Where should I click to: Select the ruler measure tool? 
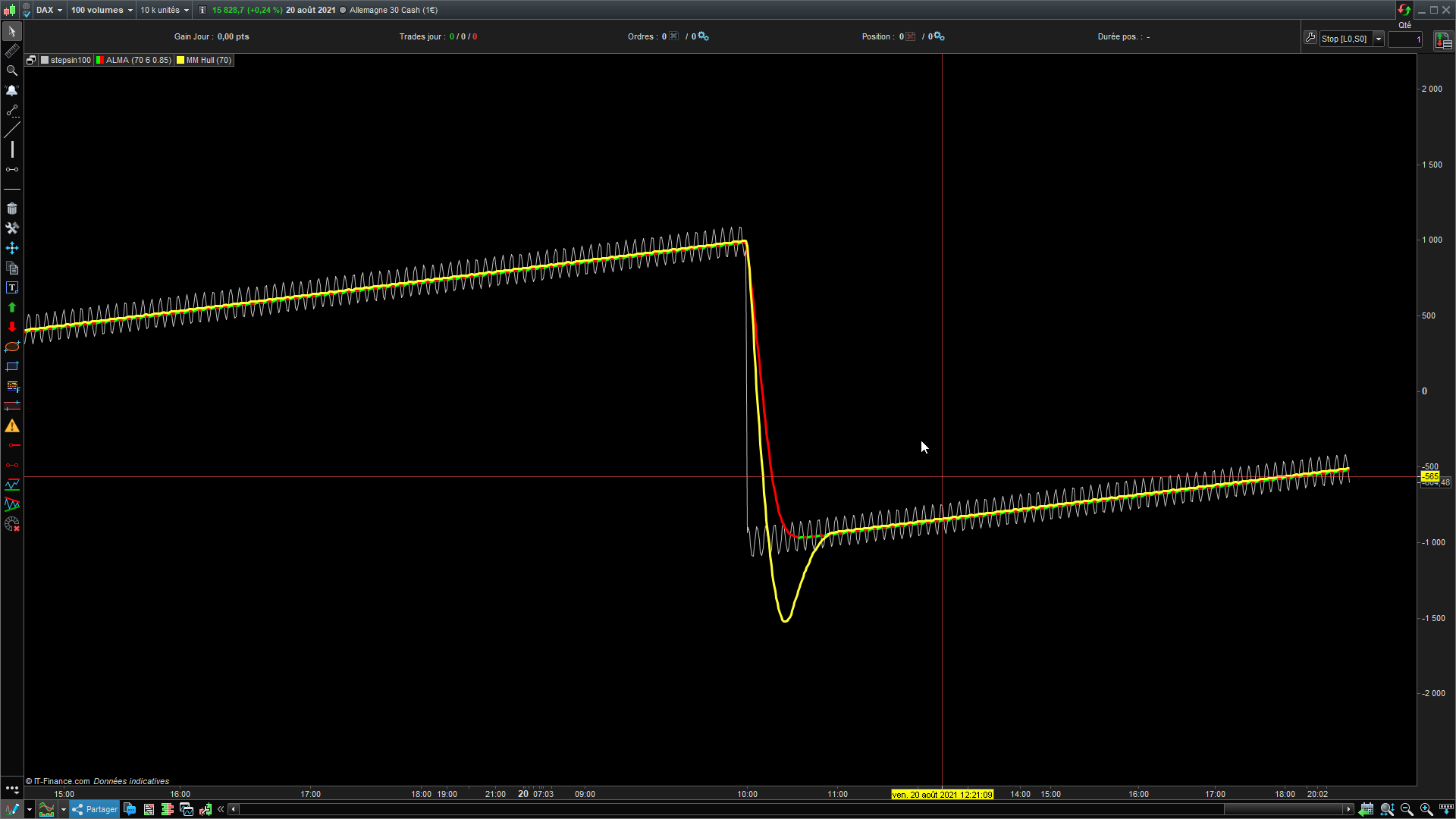[x=12, y=51]
